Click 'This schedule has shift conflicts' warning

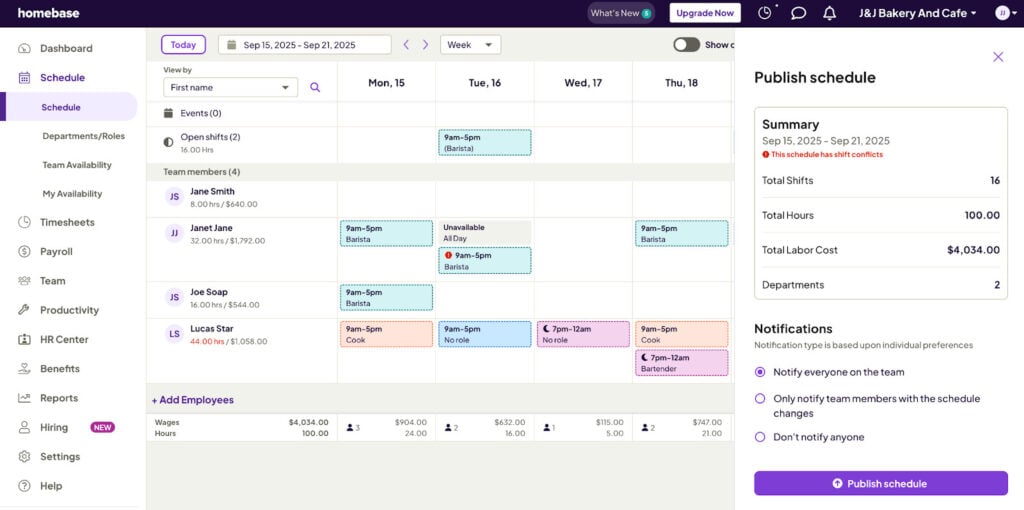822,155
